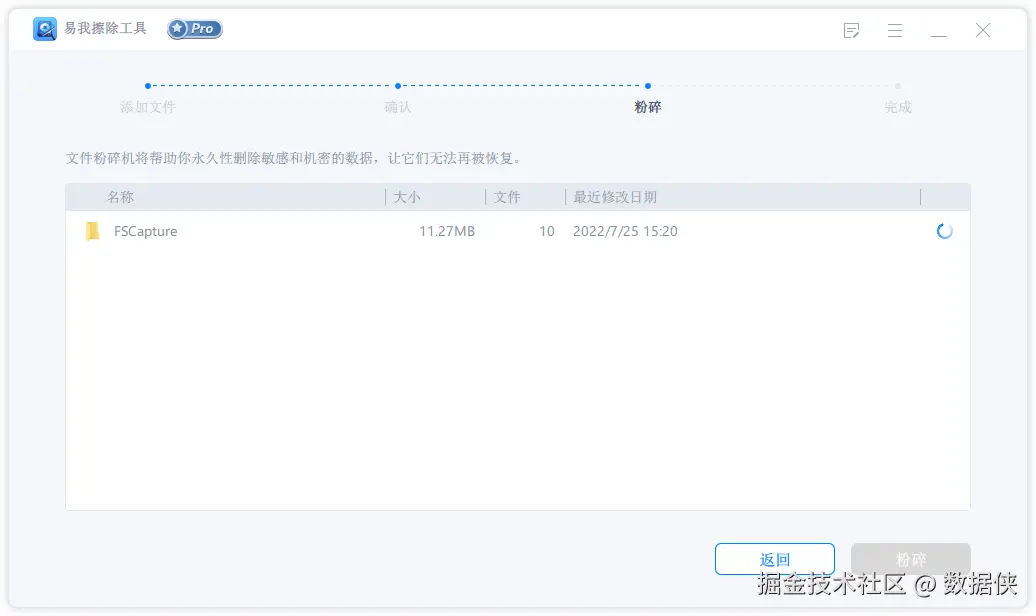Select the 添加文件 wizard step label
The image size is (1036, 616).
[147, 107]
